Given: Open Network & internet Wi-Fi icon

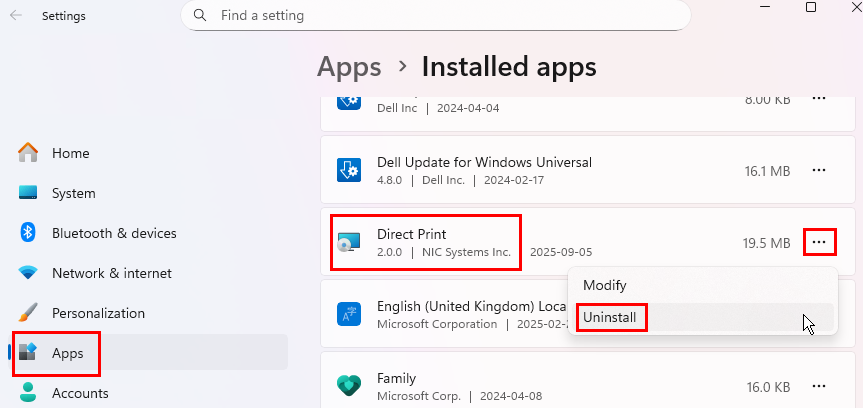Looking at the screenshot, I should [x=28, y=273].
